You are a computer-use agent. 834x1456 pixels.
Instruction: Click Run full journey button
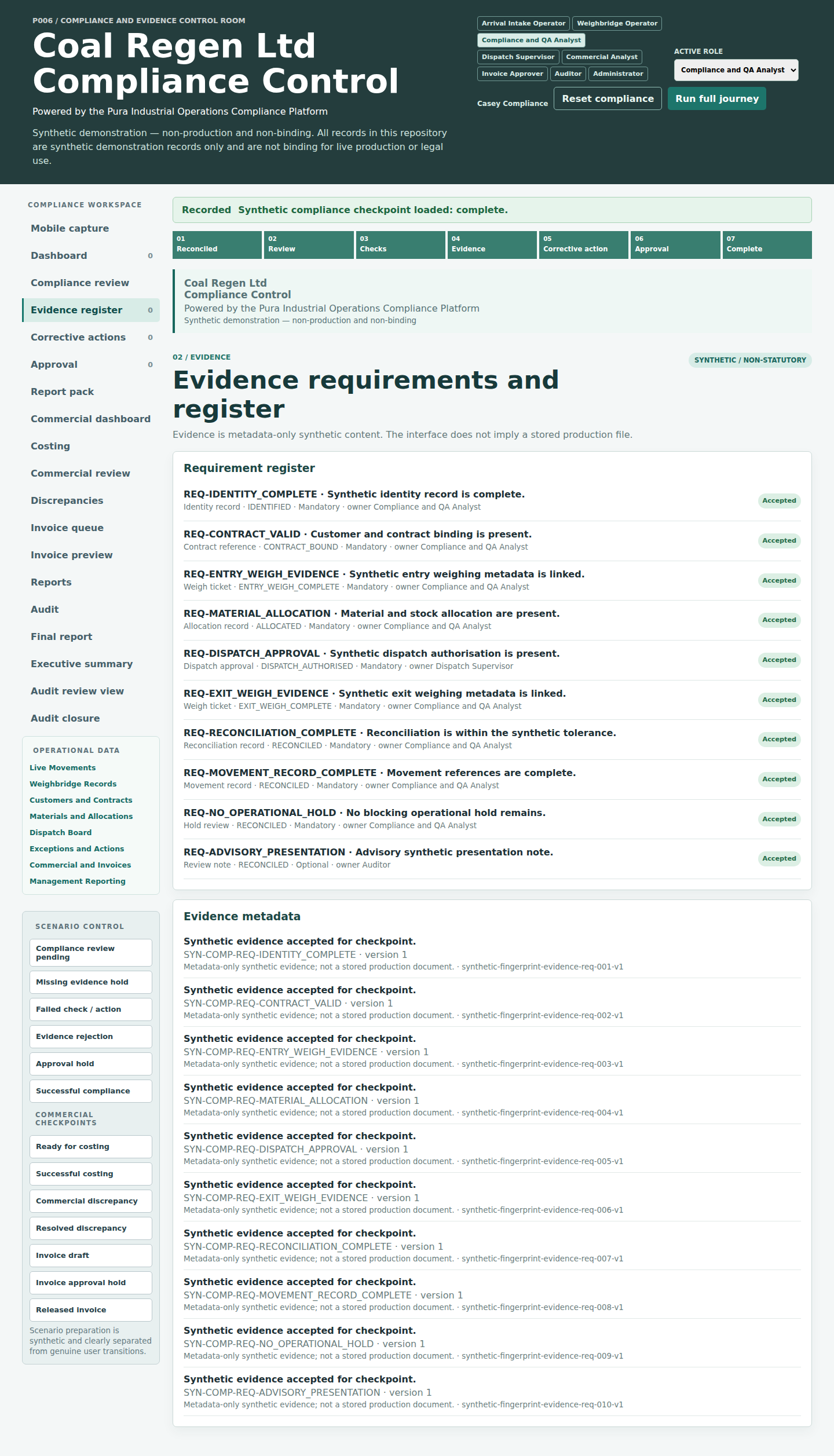(717, 98)
